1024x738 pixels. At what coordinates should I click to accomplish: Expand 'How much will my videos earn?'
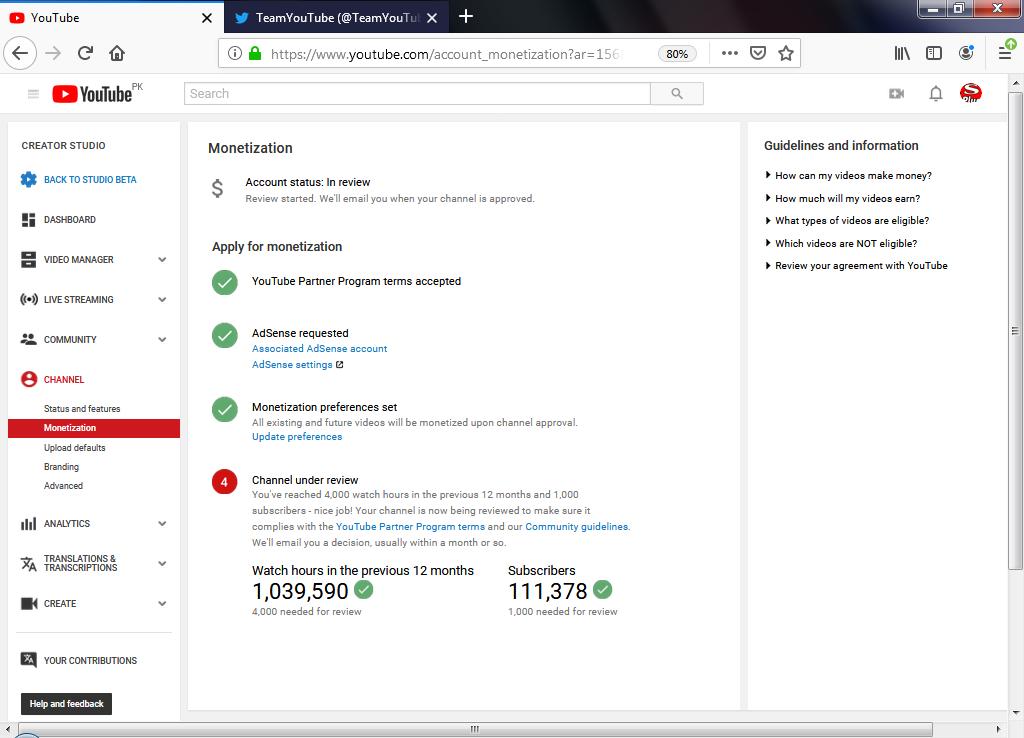(842, 198)
